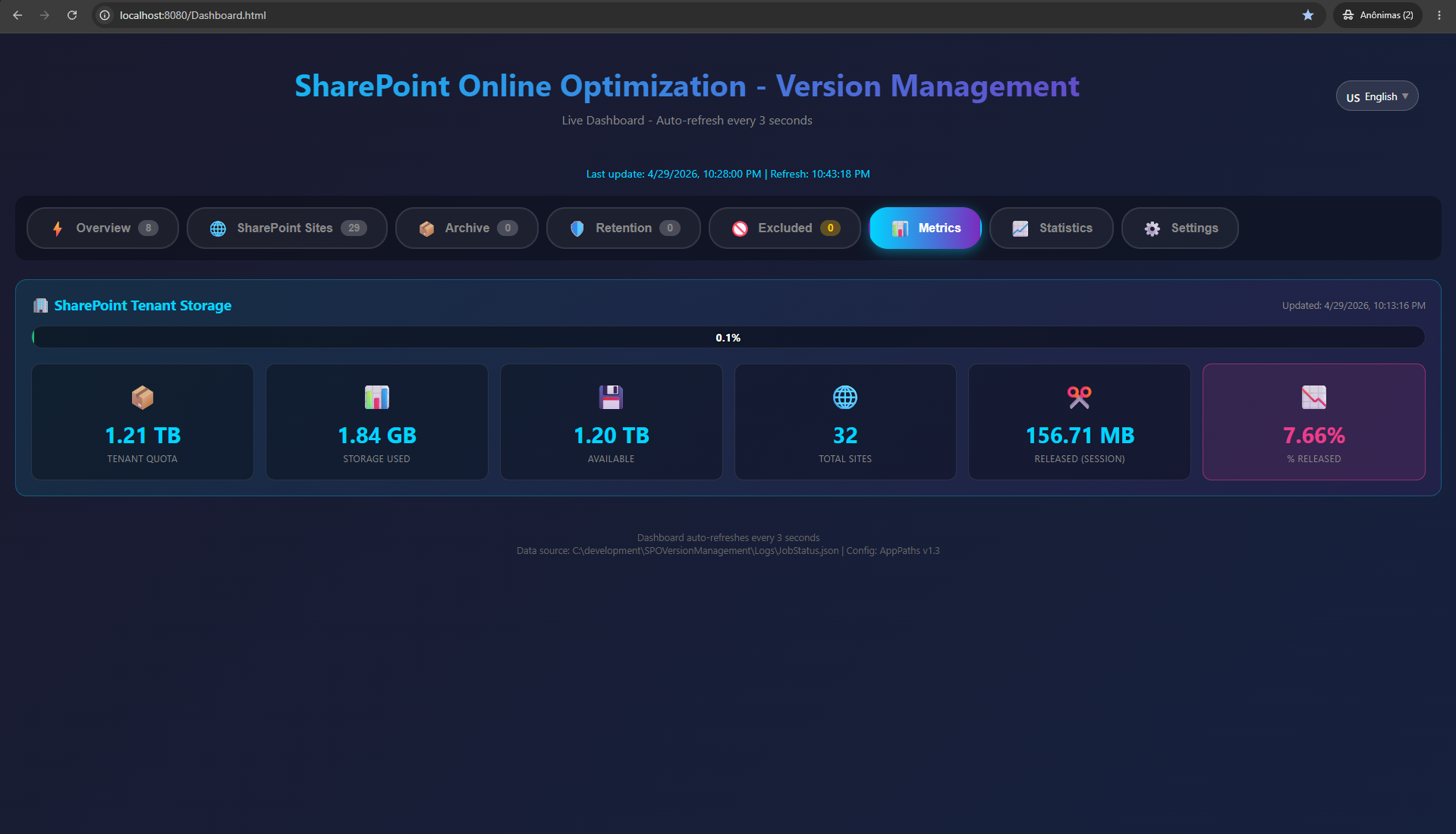The image size is (1456, 834).
Task: Click the building icon beside Tenant Storage
Action: pos(41,305)
